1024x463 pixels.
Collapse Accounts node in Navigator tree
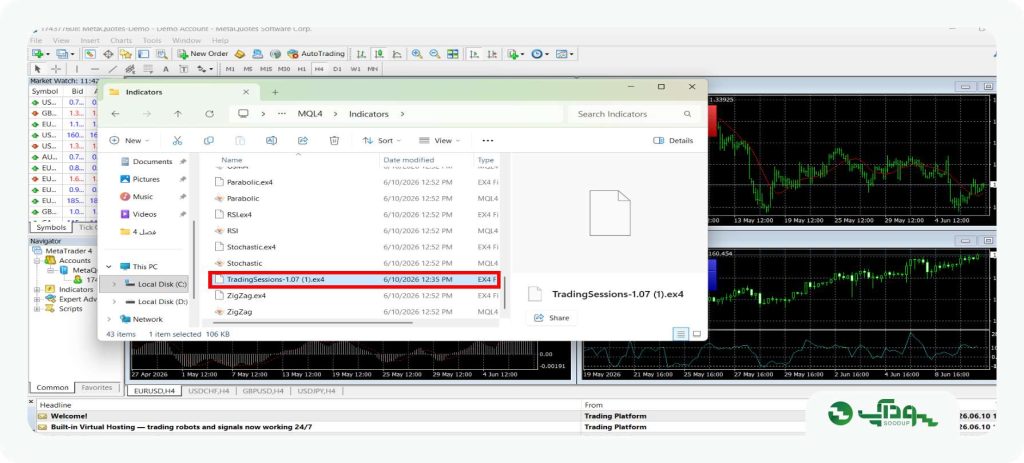pos(37,261)
